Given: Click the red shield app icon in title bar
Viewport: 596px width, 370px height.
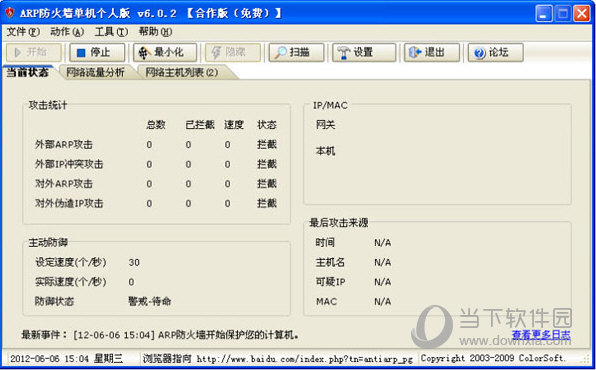Looking at the screenshot, I should [10, 13].
